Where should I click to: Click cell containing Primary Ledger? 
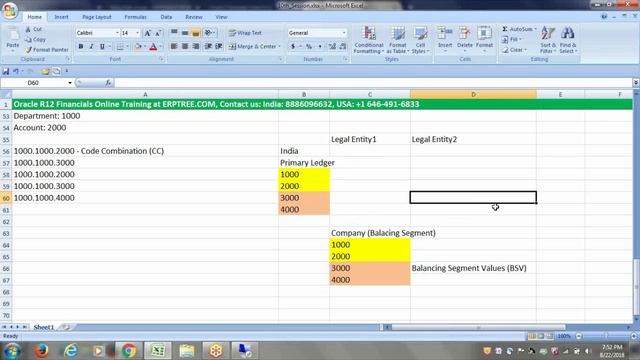click(304, 163)
